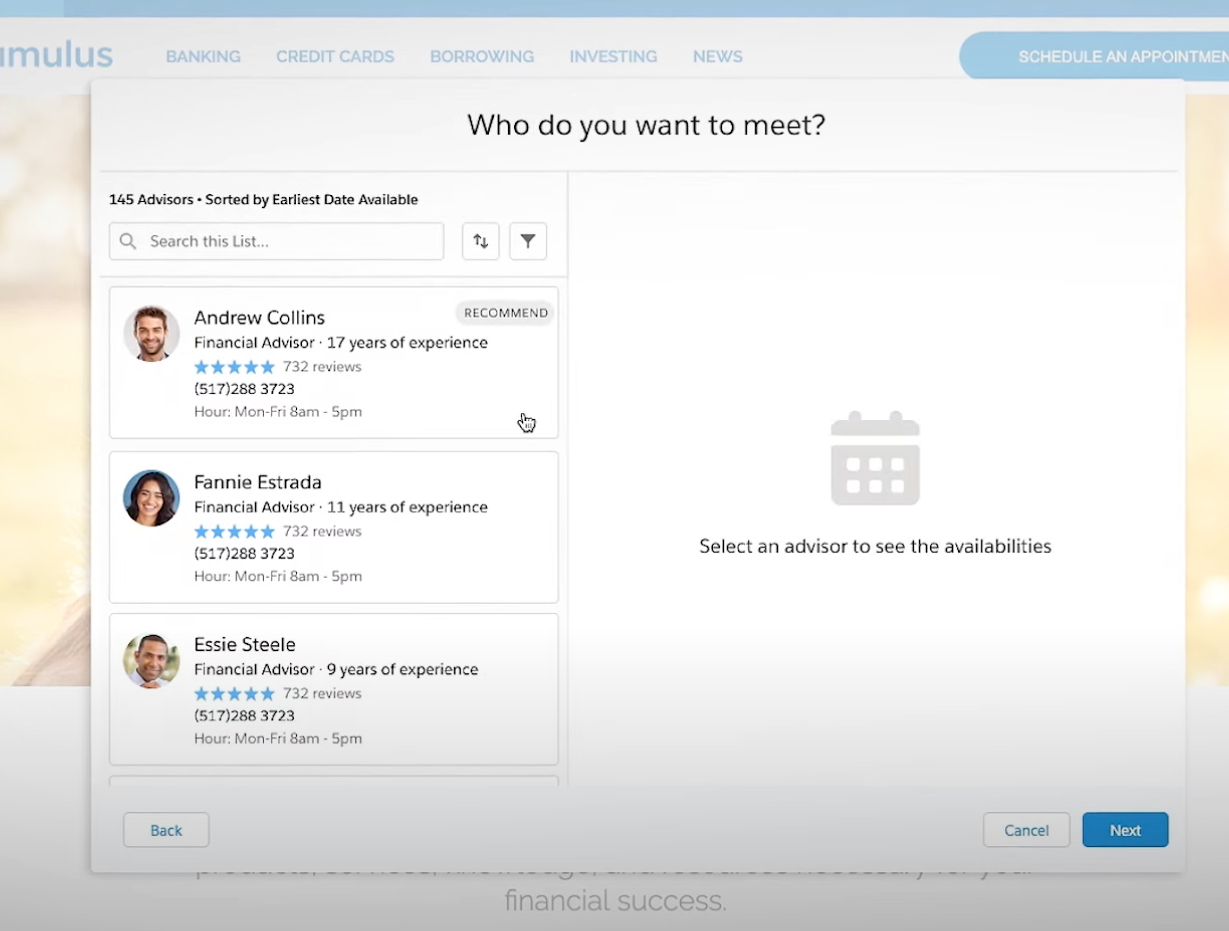The image size is (1229, 931).
Task: Click the sort arrows icon button
Action: pyautogui.click(x=480, y=241)
